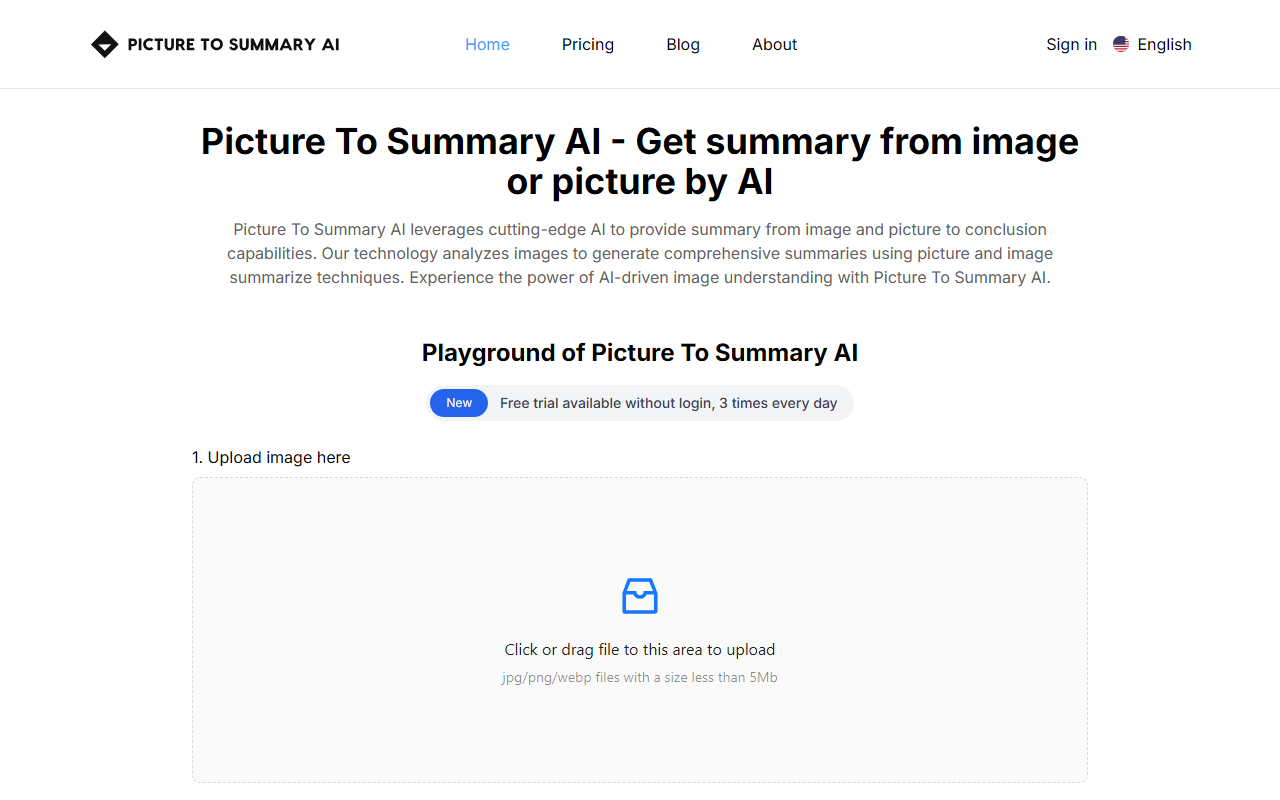Image resolution: width=1280 pixels, height=800 pixels.
Task: Click the blue New badge
Action: click(x=459, y=403)
